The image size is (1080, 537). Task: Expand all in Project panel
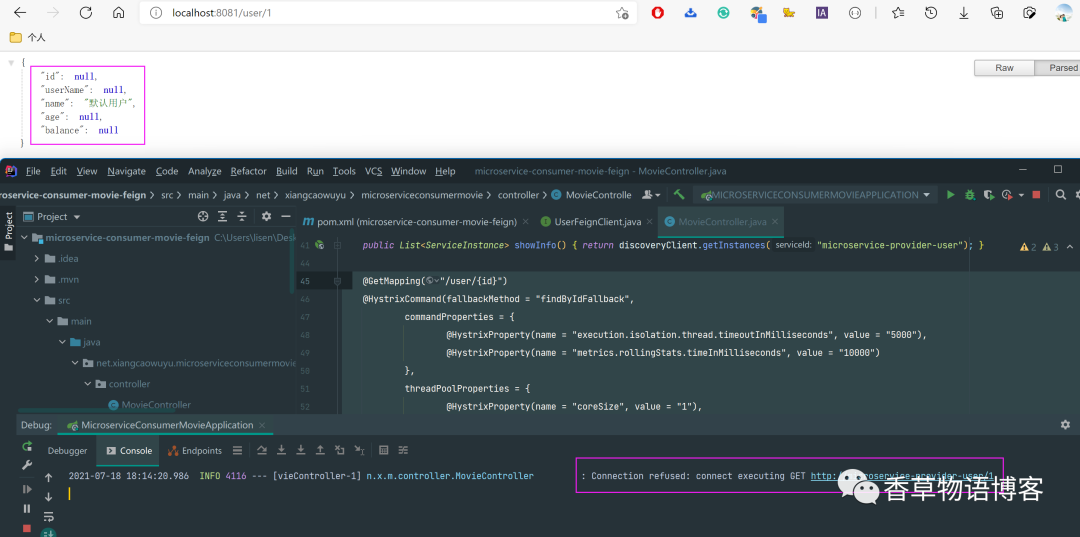pos(222,216)
